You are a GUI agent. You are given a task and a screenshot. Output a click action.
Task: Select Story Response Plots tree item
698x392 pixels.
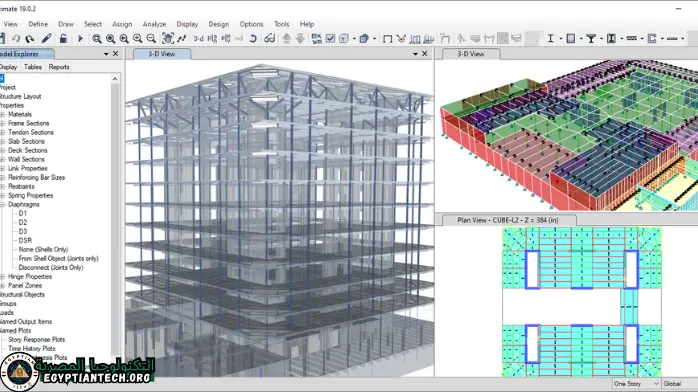click(x=37, y=339)
